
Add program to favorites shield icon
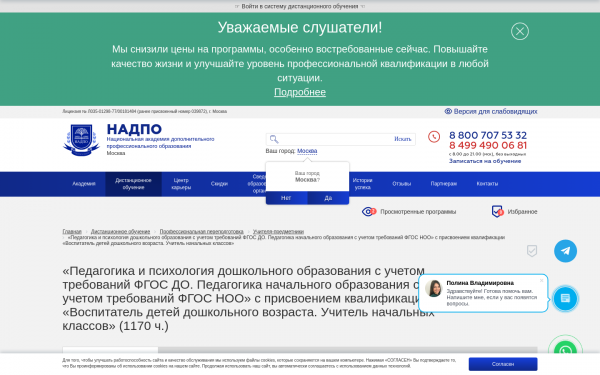coord(532,251)
